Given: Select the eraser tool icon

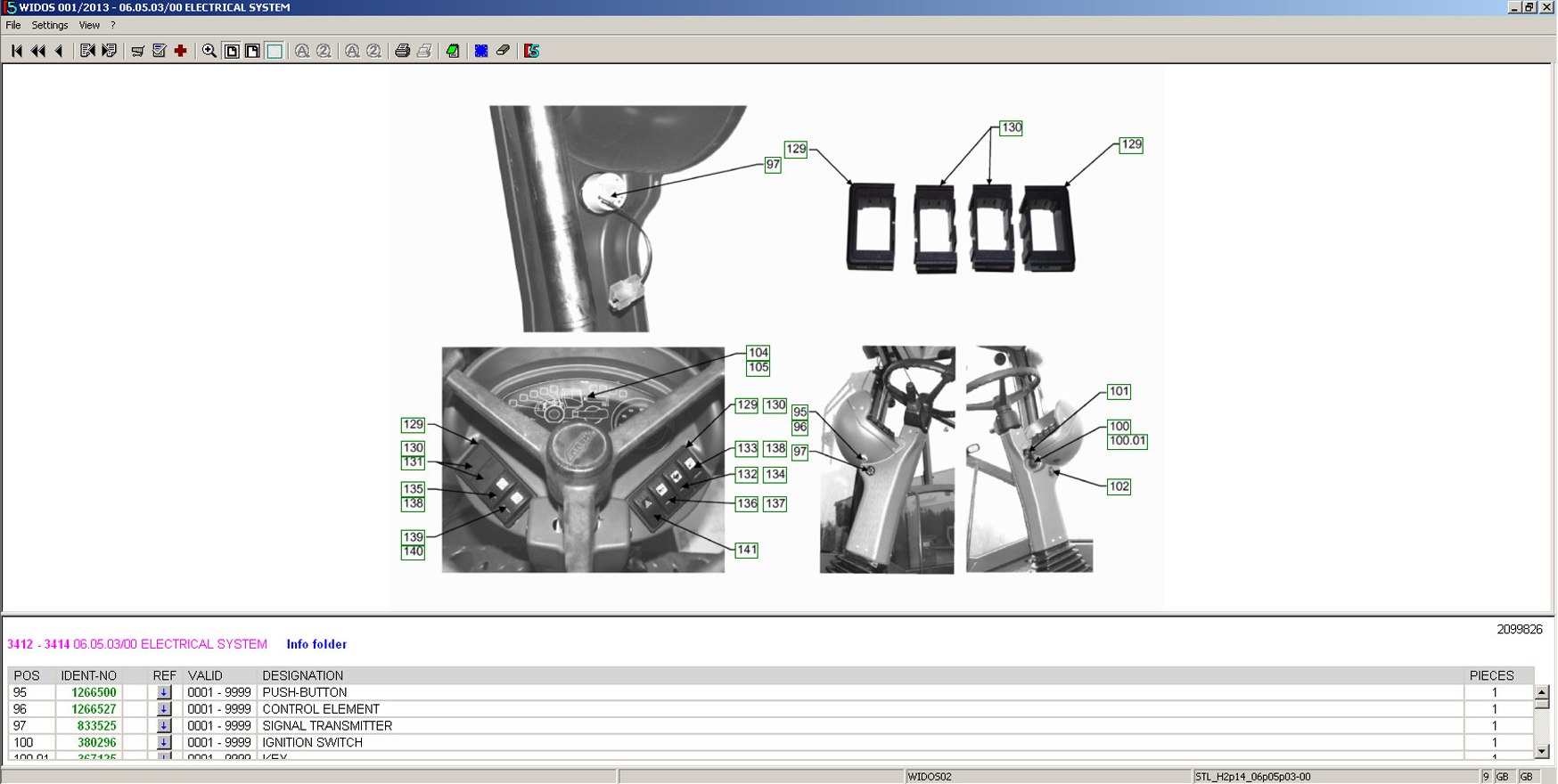Looking at the screenshot, I should pyautogui.click(x=504, y=51).
